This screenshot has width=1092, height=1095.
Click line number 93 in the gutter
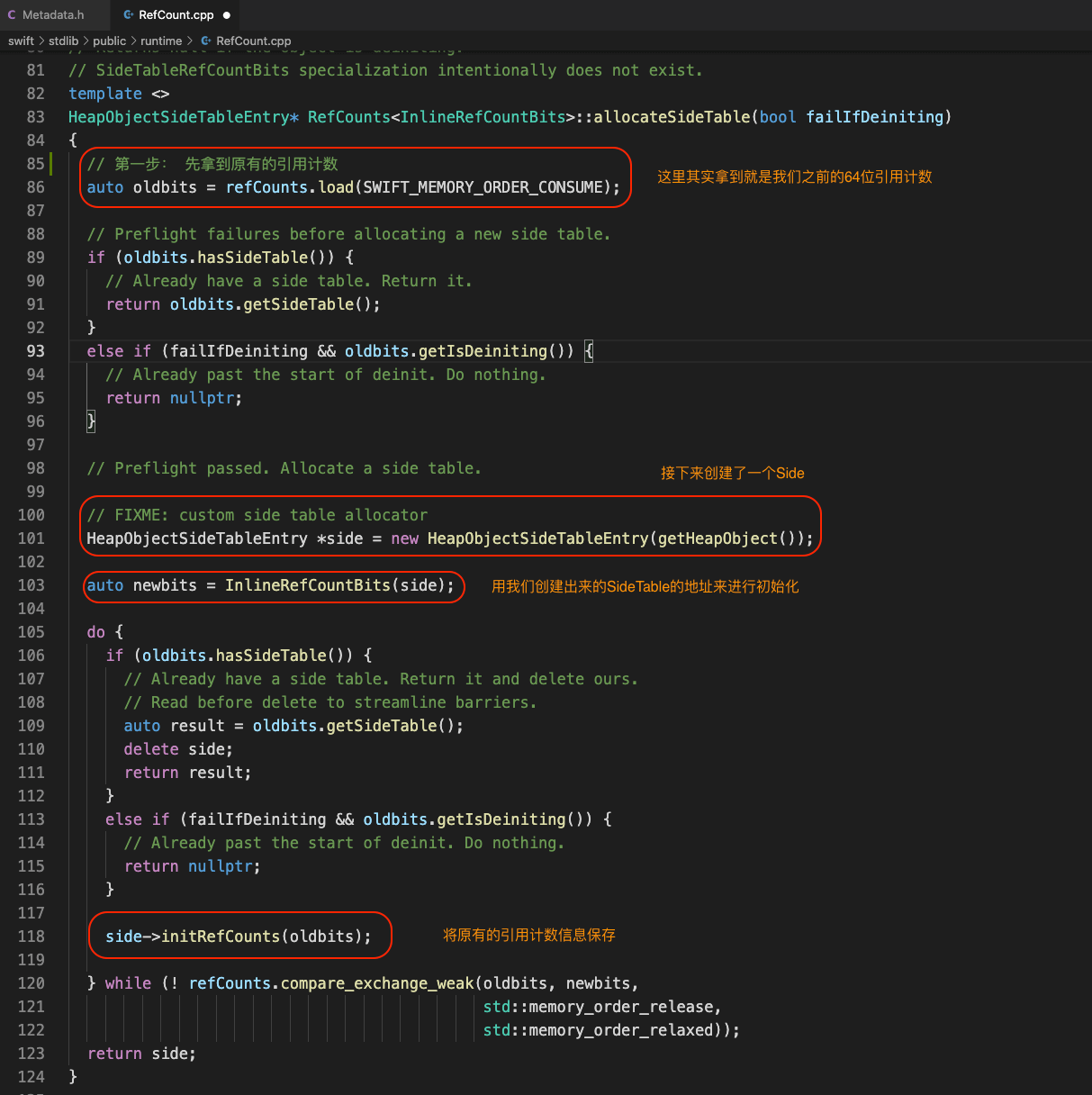pyautogui.click(x=35, y=351)
